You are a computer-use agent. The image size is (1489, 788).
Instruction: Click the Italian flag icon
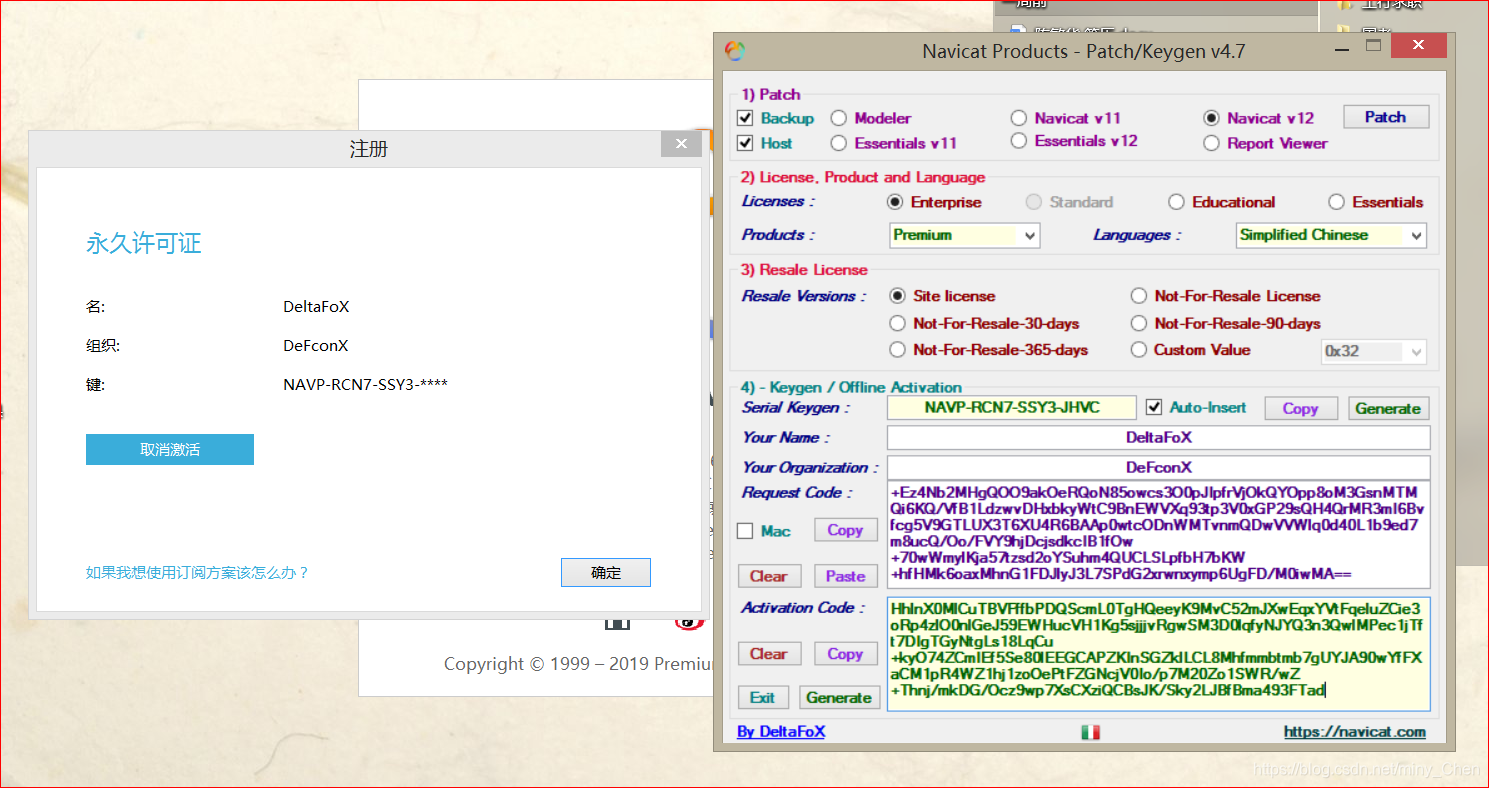coord(1090,732)
